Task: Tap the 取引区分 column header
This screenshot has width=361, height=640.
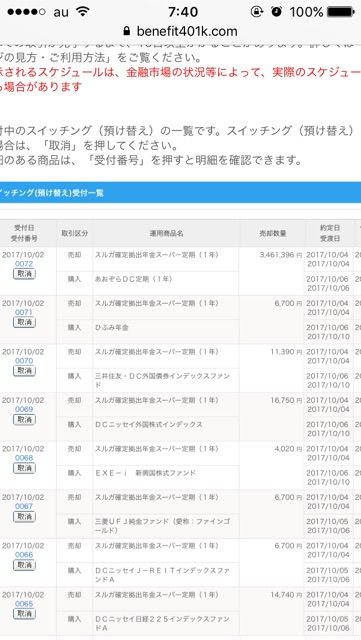Action: 74,233
